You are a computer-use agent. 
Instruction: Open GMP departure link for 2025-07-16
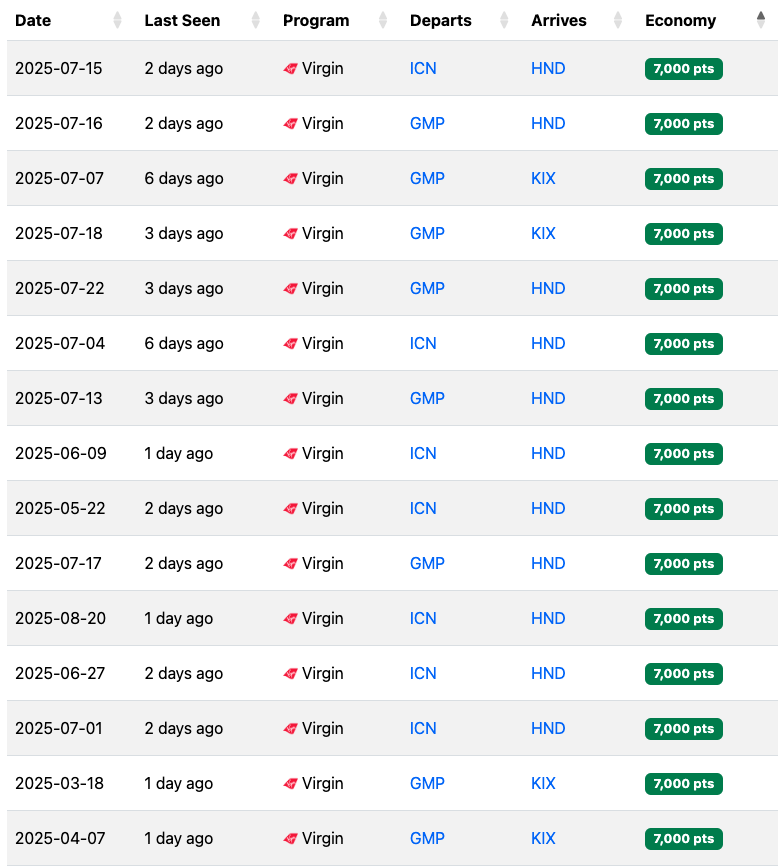coord(427,123)
